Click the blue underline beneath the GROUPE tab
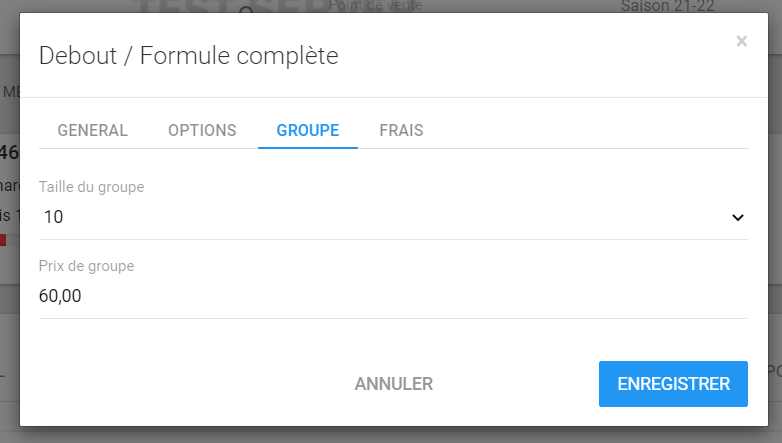Viewport: 782px width, 443px height. pyautogui.click(x=308, y=147)
